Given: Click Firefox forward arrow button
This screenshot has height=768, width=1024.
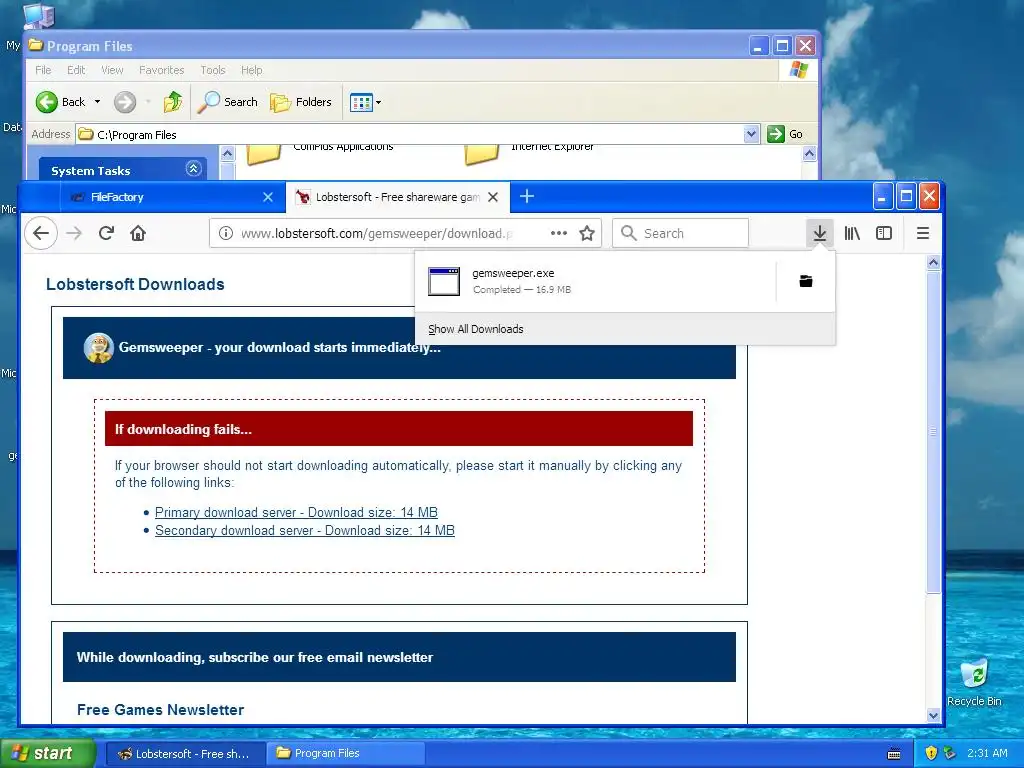Looking at the screenshot, I should pos(74,233).
